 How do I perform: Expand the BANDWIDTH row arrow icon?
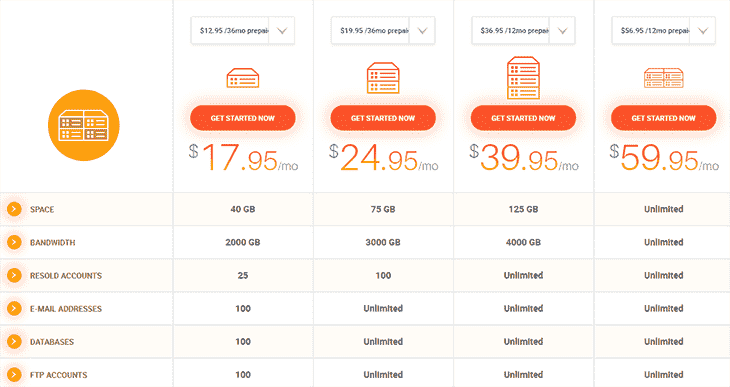[x=14, y=242]
